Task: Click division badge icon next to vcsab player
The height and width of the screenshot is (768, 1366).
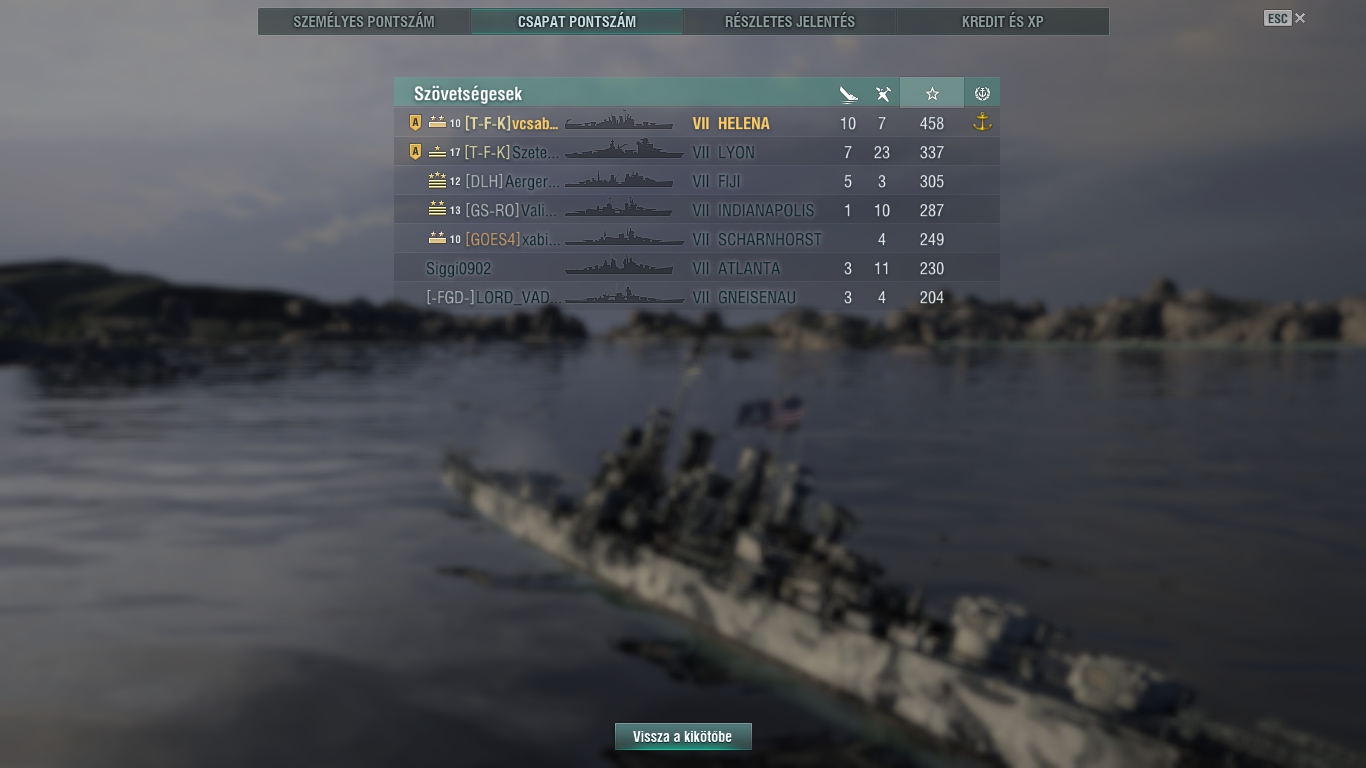Action: pos(416,123)
